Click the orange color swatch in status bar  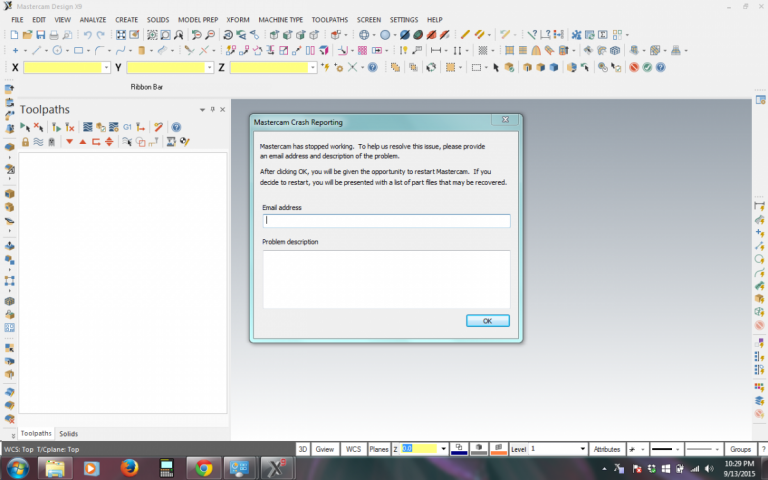[x=498, y=449]
